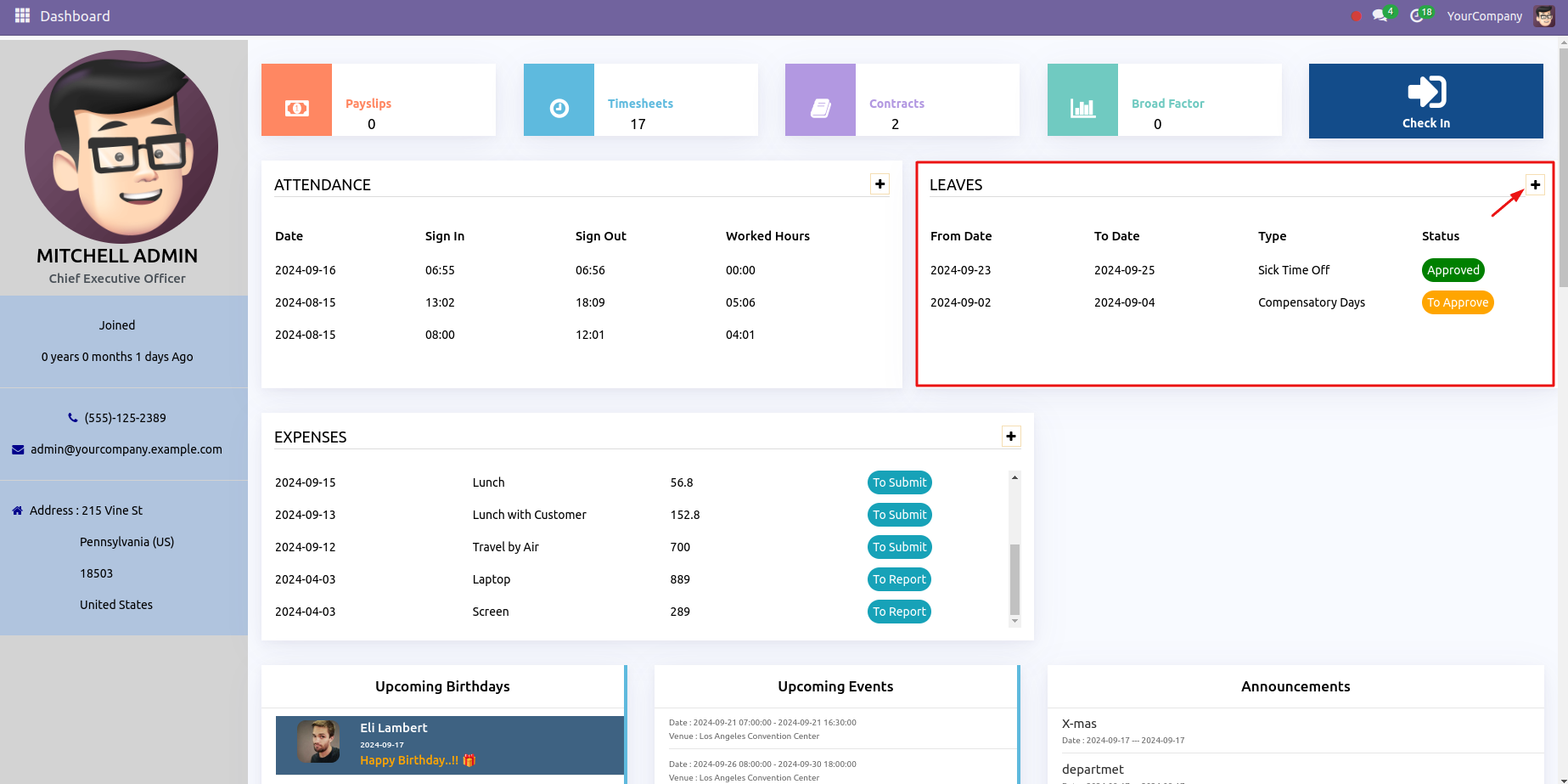Click the Approved status badge
The image size is (1568, 784).
click(x=1453, y=270)
